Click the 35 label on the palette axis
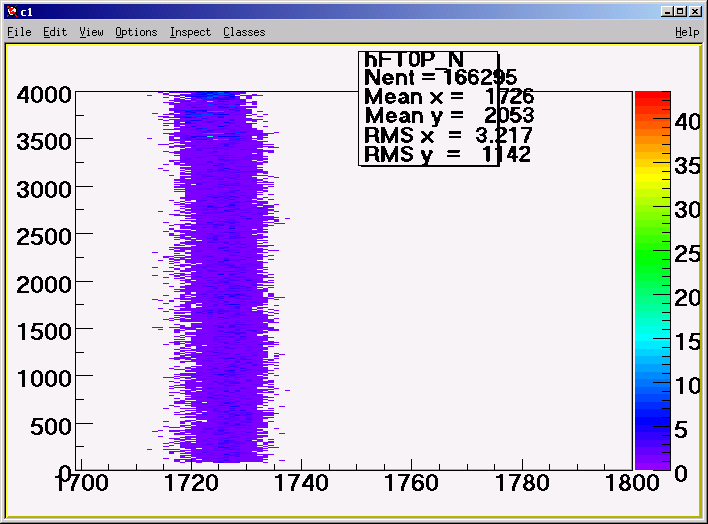Screen dimensions: 708x524 point(688,166)
